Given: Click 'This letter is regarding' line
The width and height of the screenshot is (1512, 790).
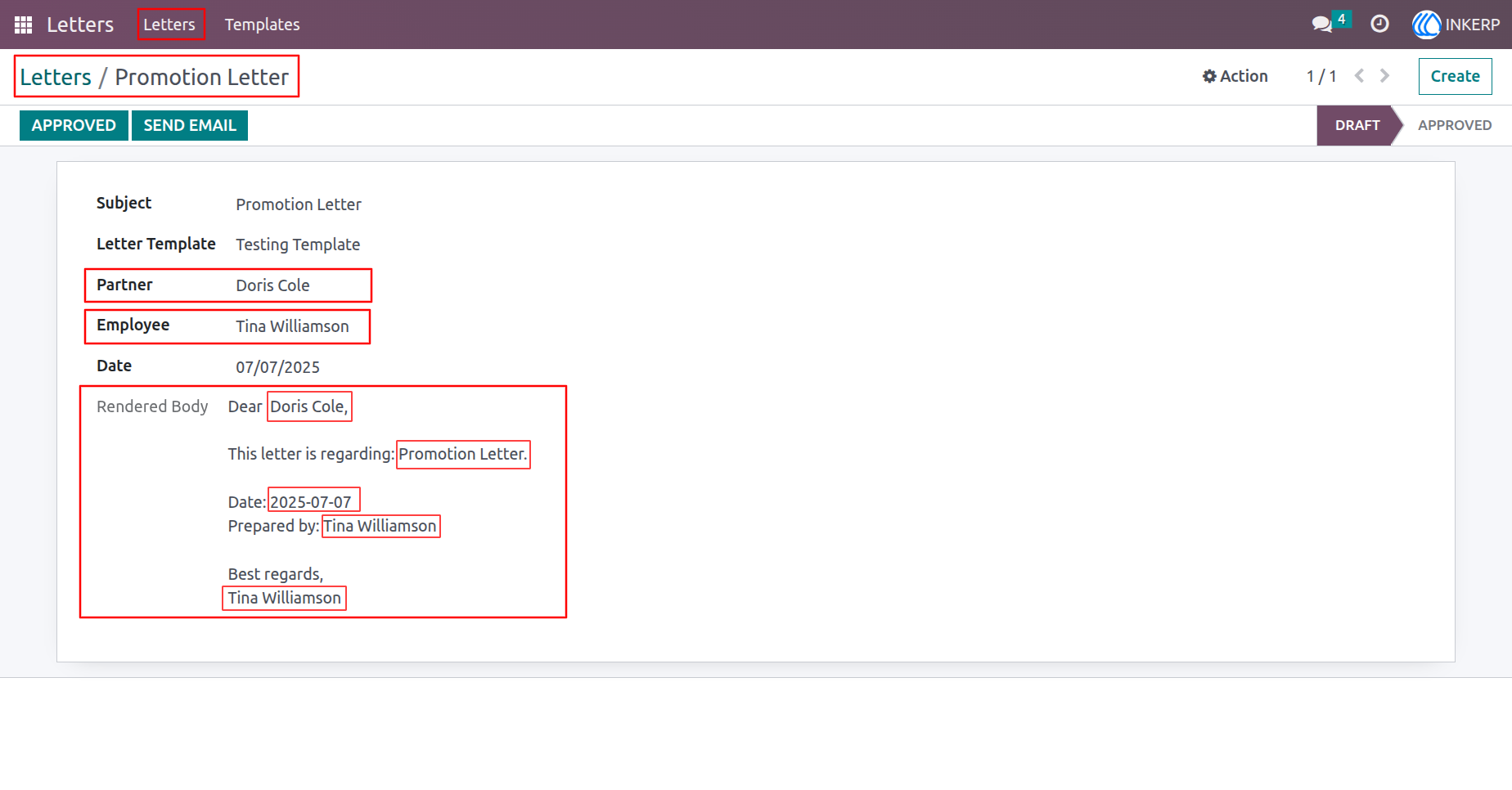Looking at the screenshot, I should point(377,454).
